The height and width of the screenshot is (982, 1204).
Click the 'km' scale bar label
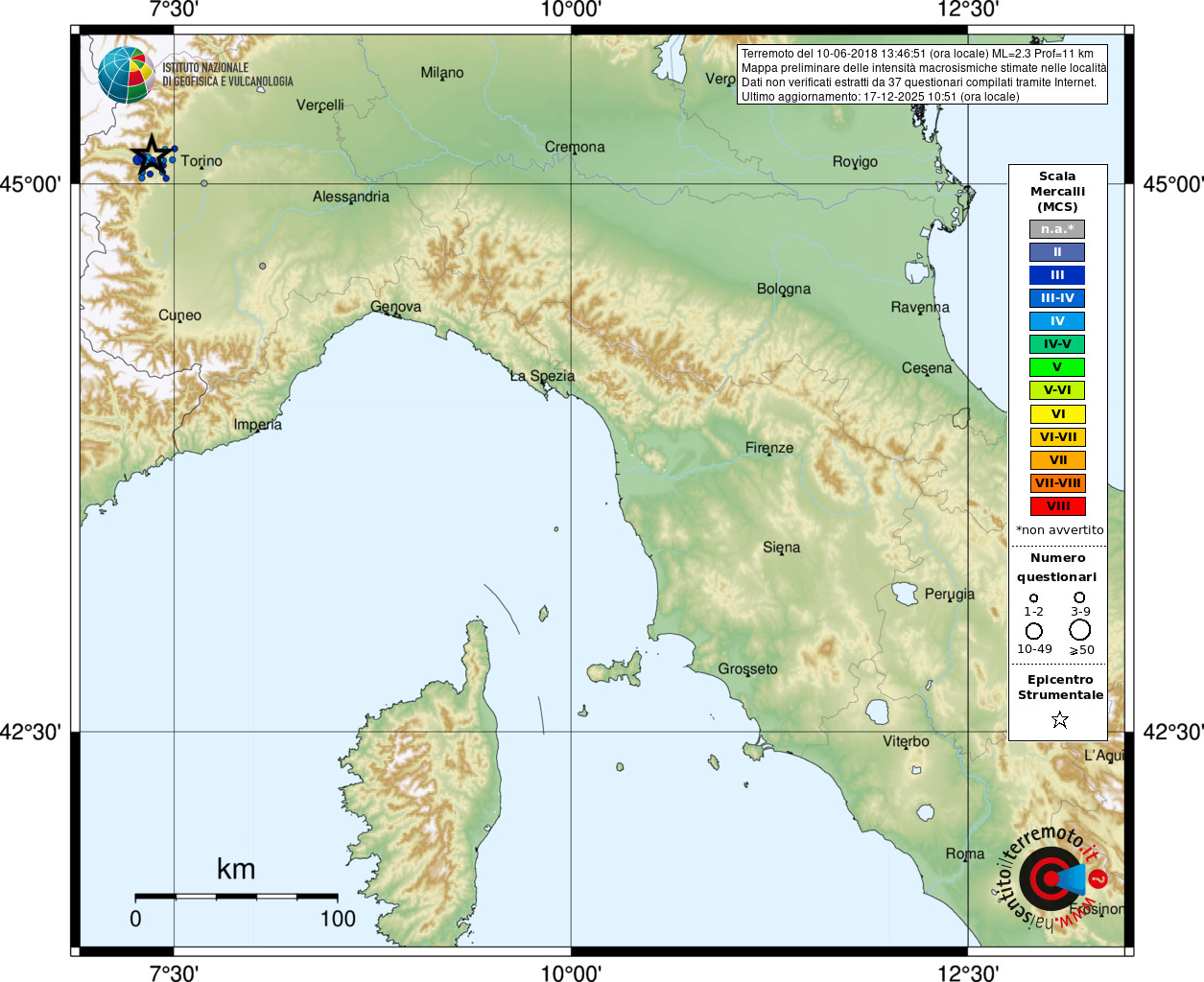(236, 869)
